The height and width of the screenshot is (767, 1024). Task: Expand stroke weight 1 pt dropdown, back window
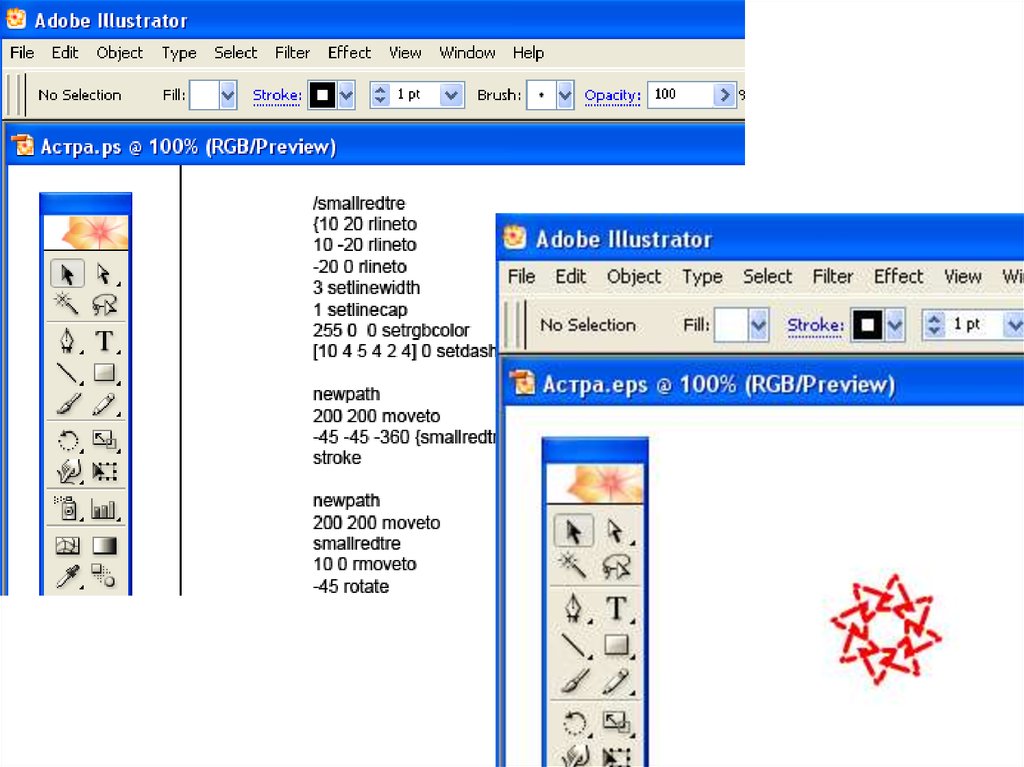tap(451, 95)
